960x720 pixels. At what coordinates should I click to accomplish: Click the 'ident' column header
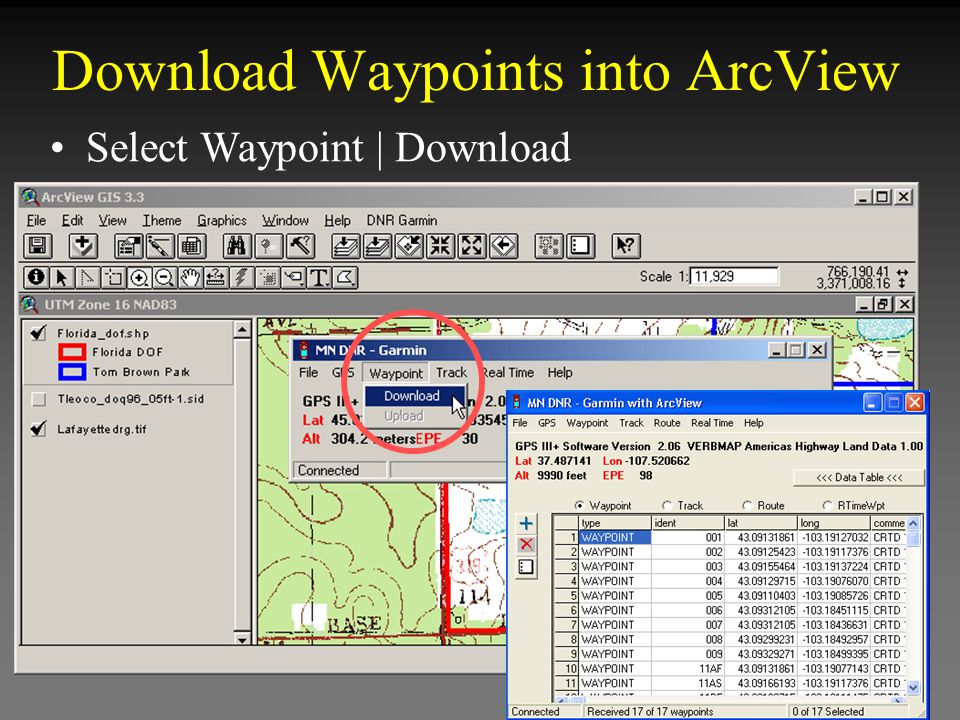(688, 523)
